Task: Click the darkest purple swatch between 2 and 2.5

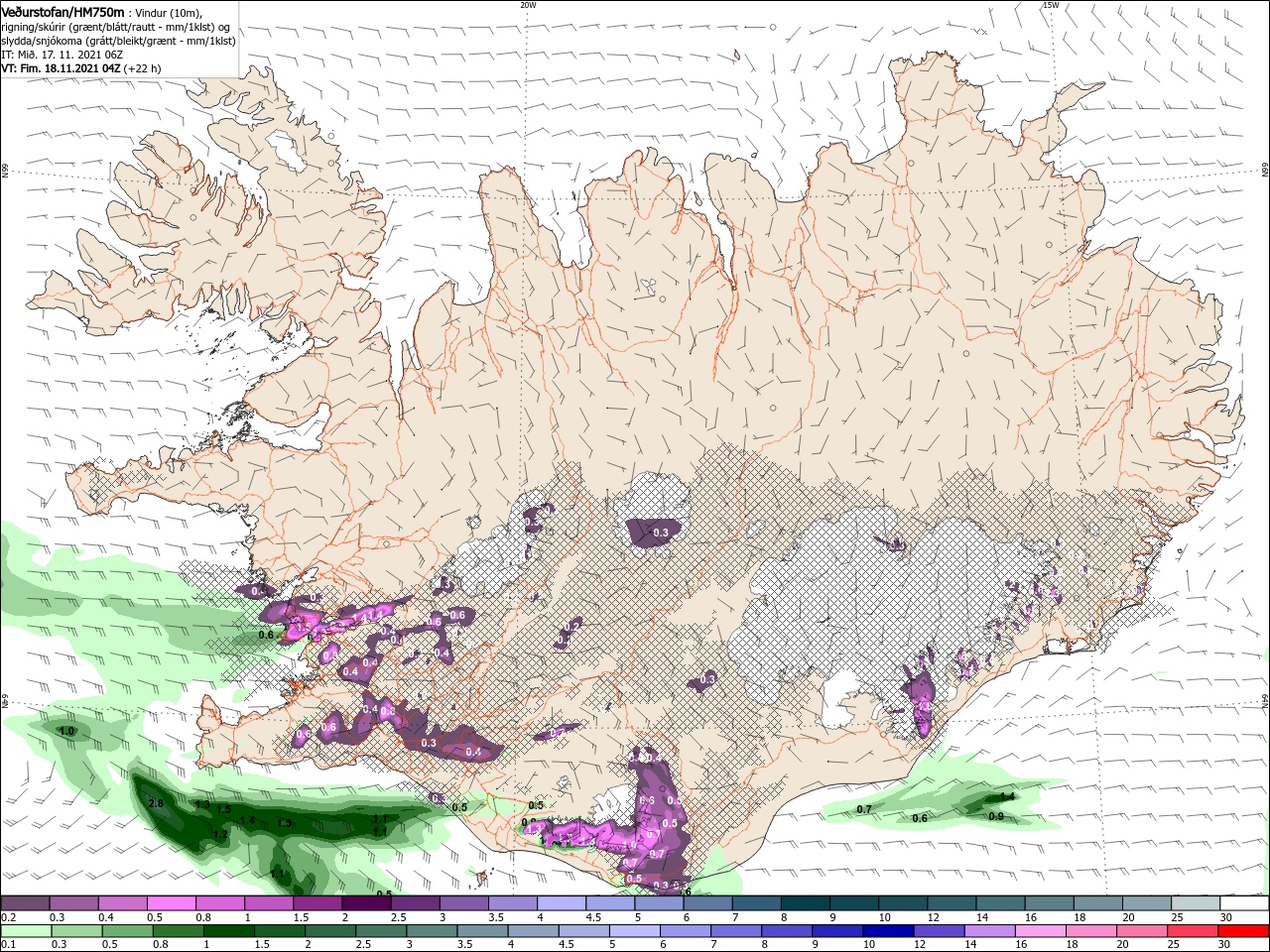Action: tap(366, 903)
